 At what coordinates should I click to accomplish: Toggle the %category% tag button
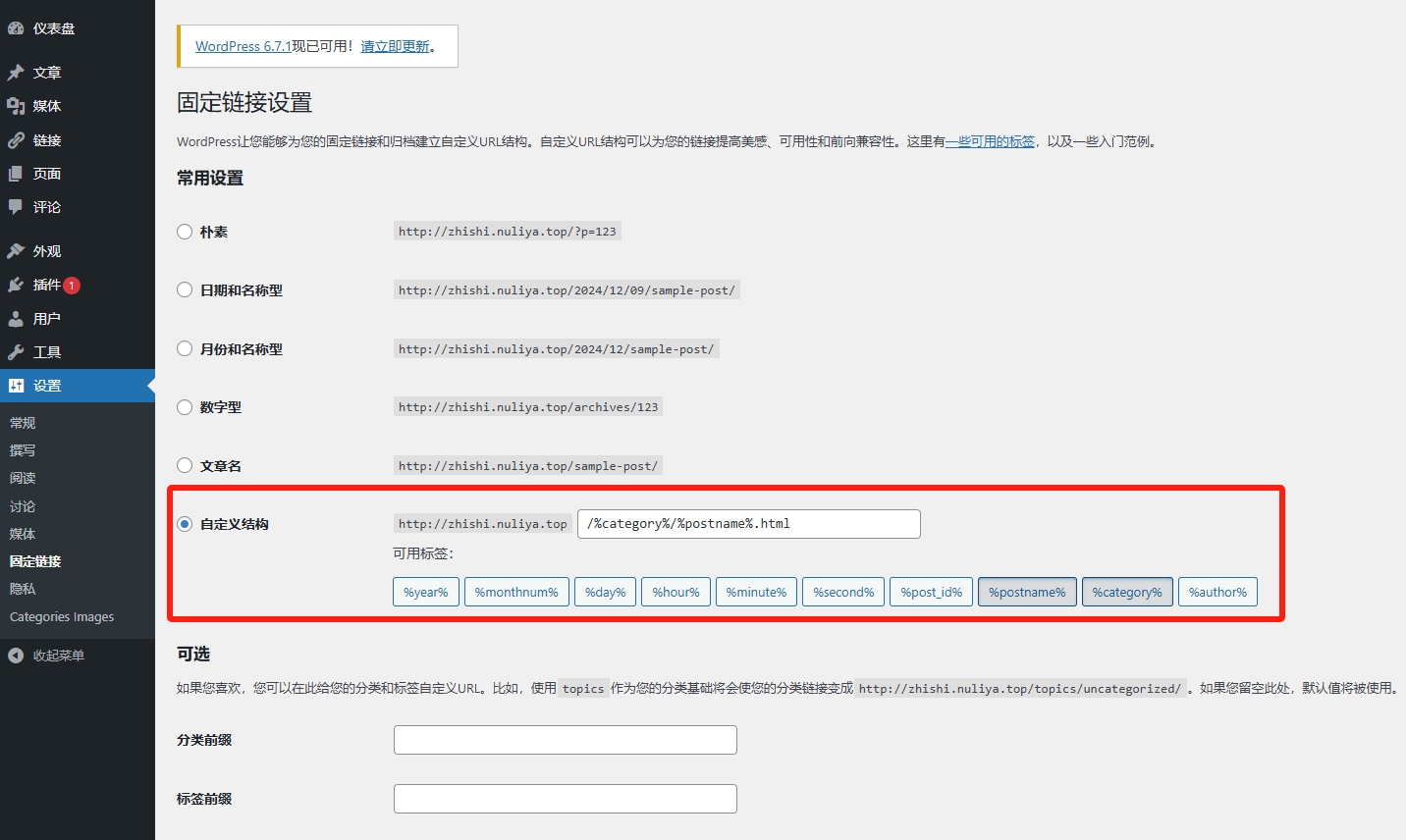tap(1127, 592)
